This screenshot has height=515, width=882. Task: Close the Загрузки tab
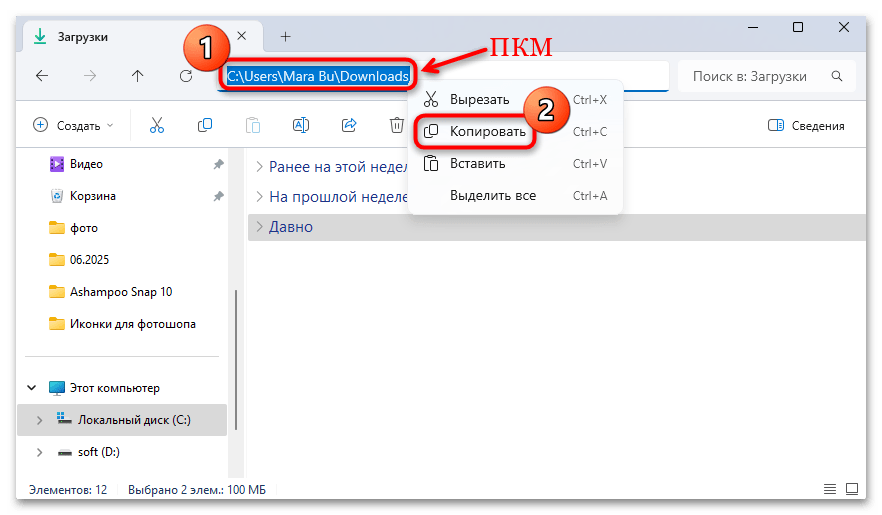coord(242,36)
